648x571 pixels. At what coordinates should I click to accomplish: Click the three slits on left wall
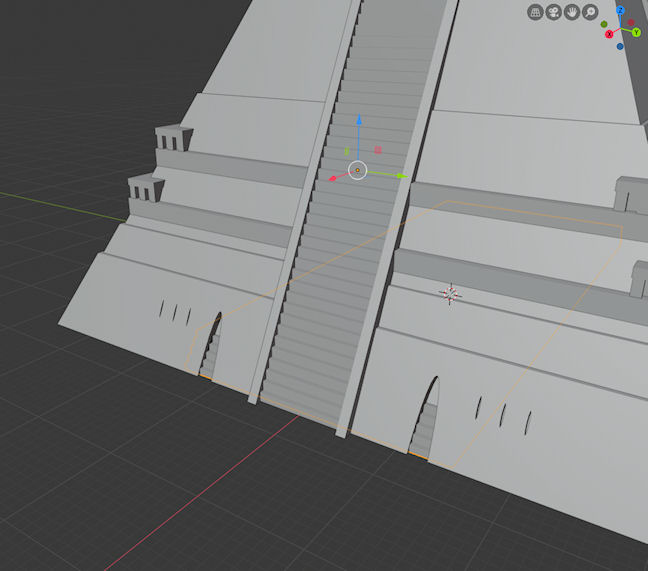pos(175,313)
